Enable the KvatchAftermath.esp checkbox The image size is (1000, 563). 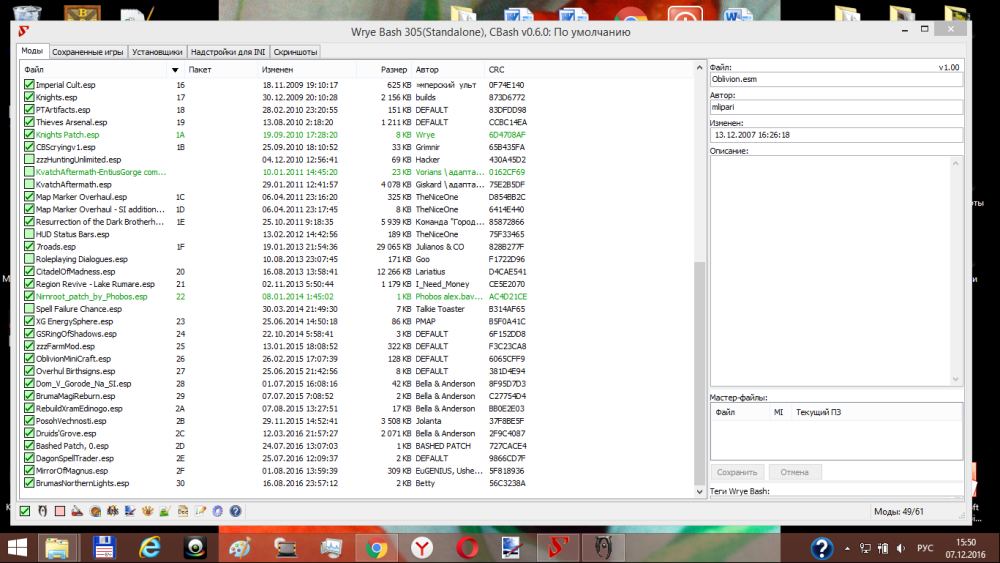(29, 184)
